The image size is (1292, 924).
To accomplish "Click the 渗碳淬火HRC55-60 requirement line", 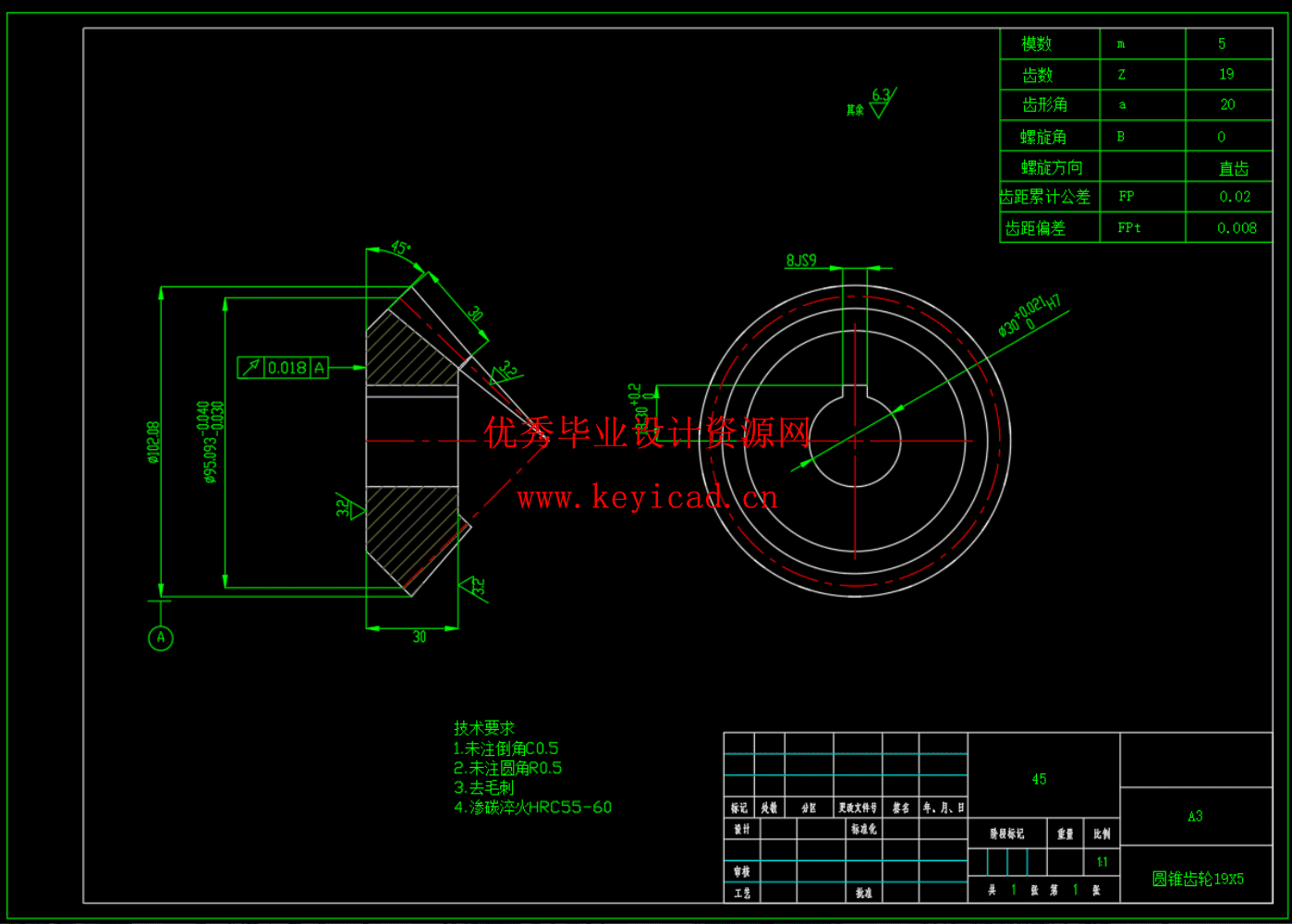I will (x=532, y=808).
